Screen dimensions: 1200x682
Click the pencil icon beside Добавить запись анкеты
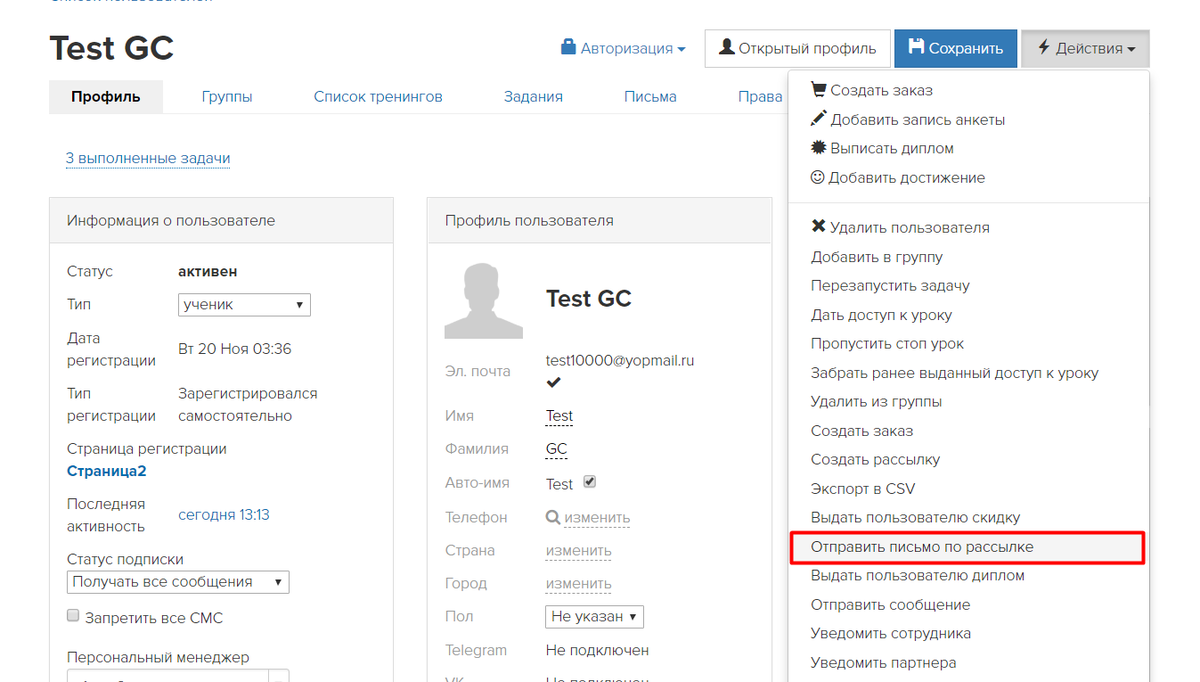[x=819, y=118]
